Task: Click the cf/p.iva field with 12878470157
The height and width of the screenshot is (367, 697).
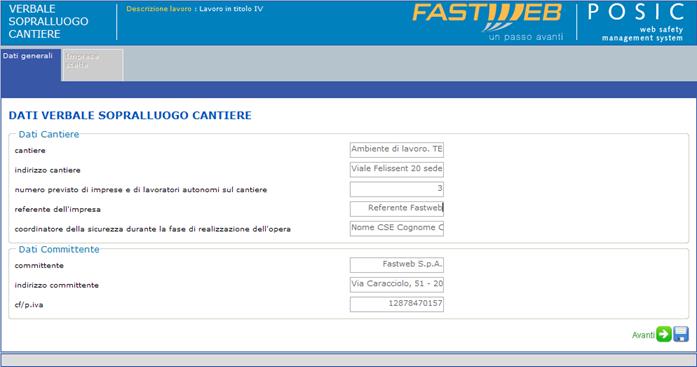Action: coord(397,304)
